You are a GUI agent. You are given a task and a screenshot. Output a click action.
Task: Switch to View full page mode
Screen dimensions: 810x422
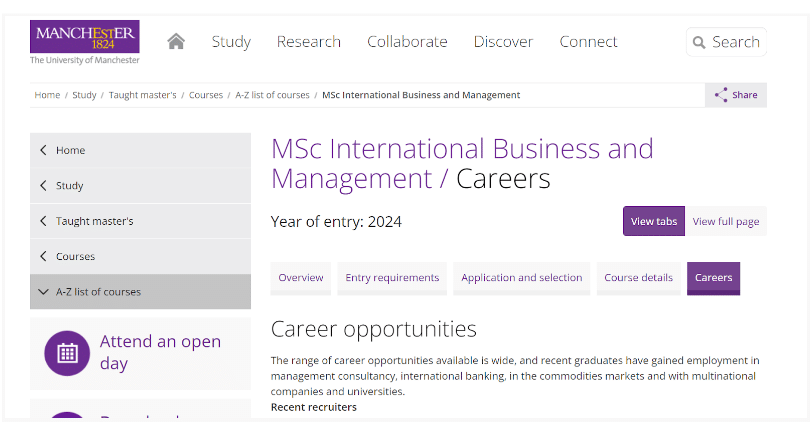pyautogui.click(x=726, y=221)
